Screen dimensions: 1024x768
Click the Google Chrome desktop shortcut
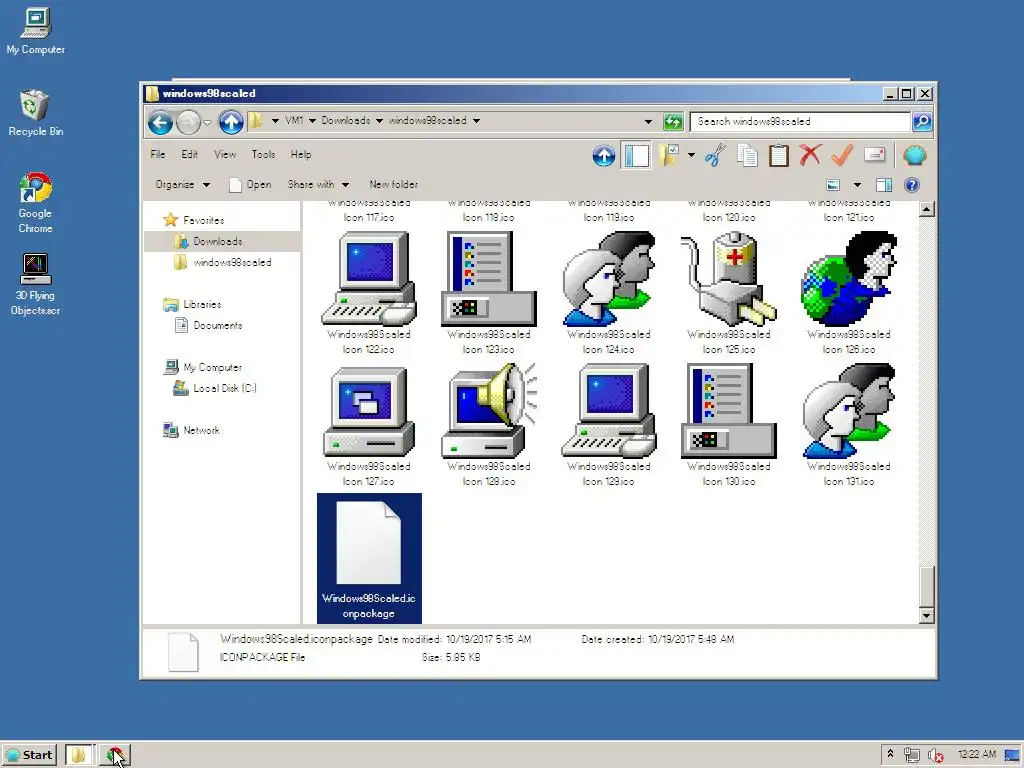[x=35, y=203]
